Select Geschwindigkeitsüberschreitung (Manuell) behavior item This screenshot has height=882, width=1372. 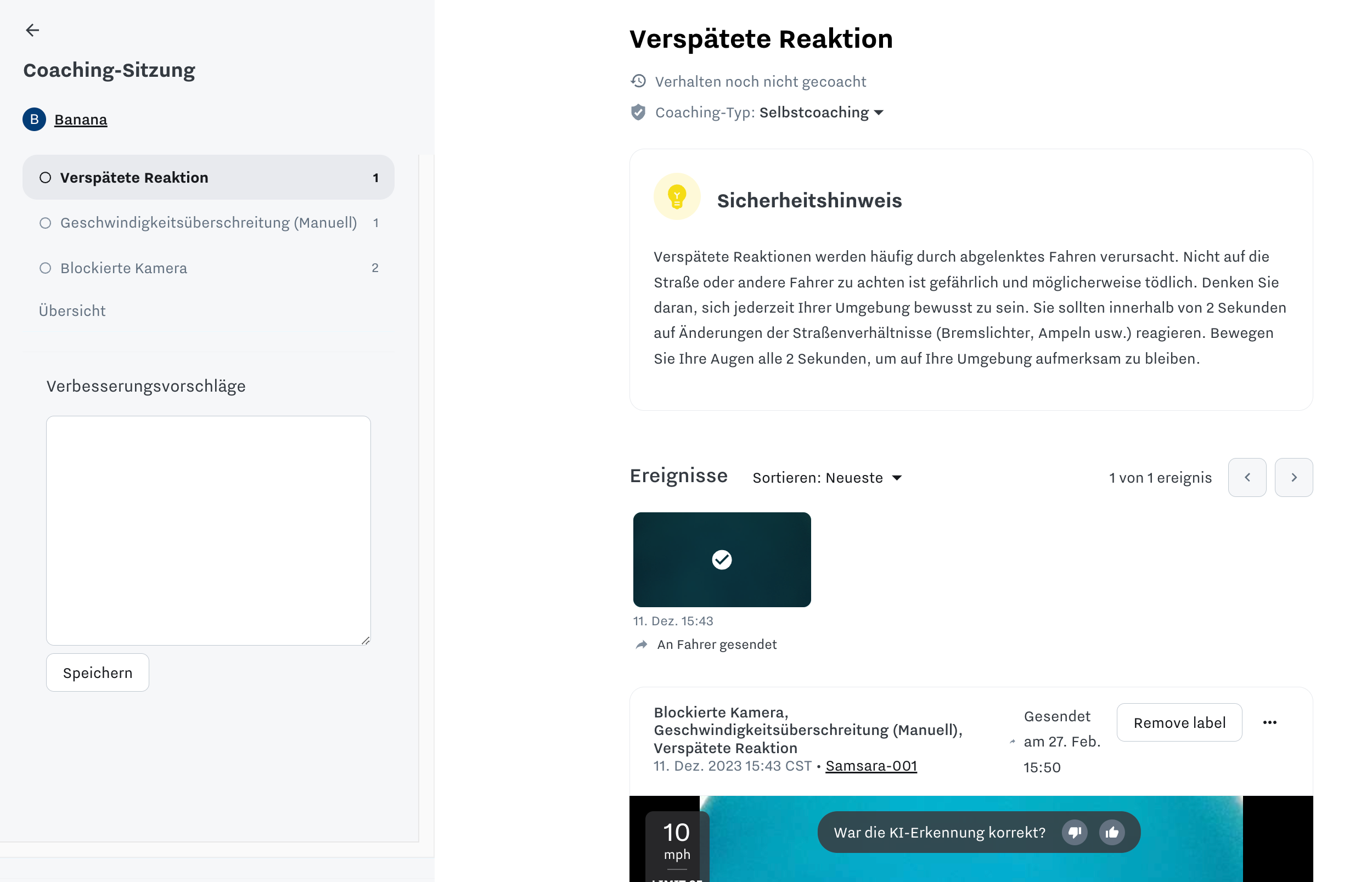pos(208,223)
